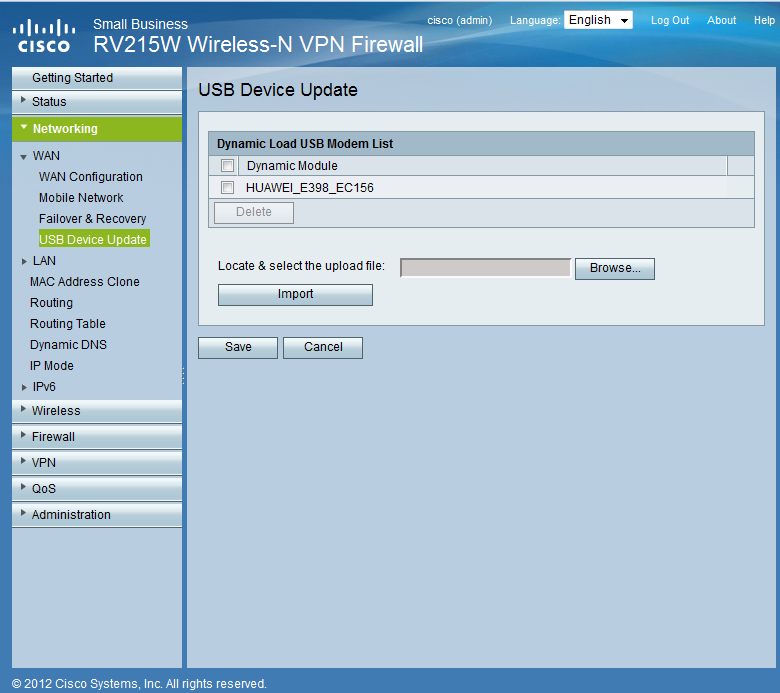Click the Cisco logo icon
This screenshot has height=693, width=780.
tap(43, 35)
